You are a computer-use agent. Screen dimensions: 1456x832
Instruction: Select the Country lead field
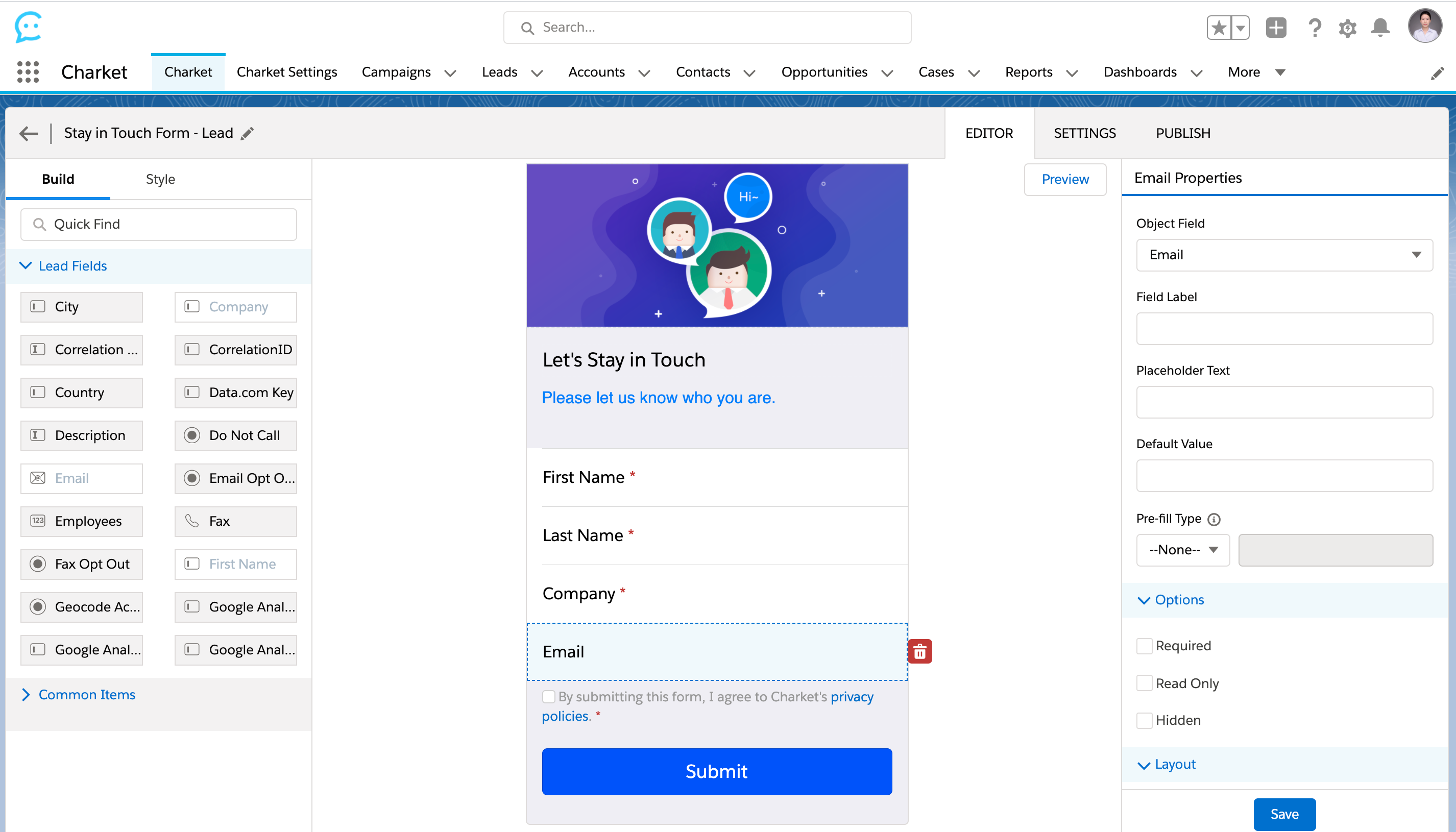tap(81, 393)
